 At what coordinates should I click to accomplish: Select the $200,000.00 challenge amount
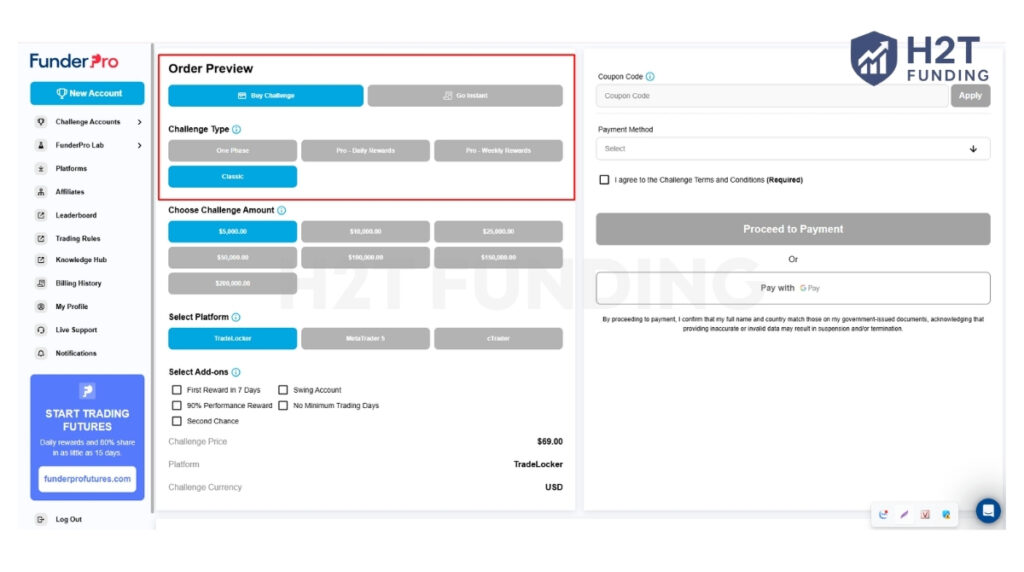(x=232, y=283)
